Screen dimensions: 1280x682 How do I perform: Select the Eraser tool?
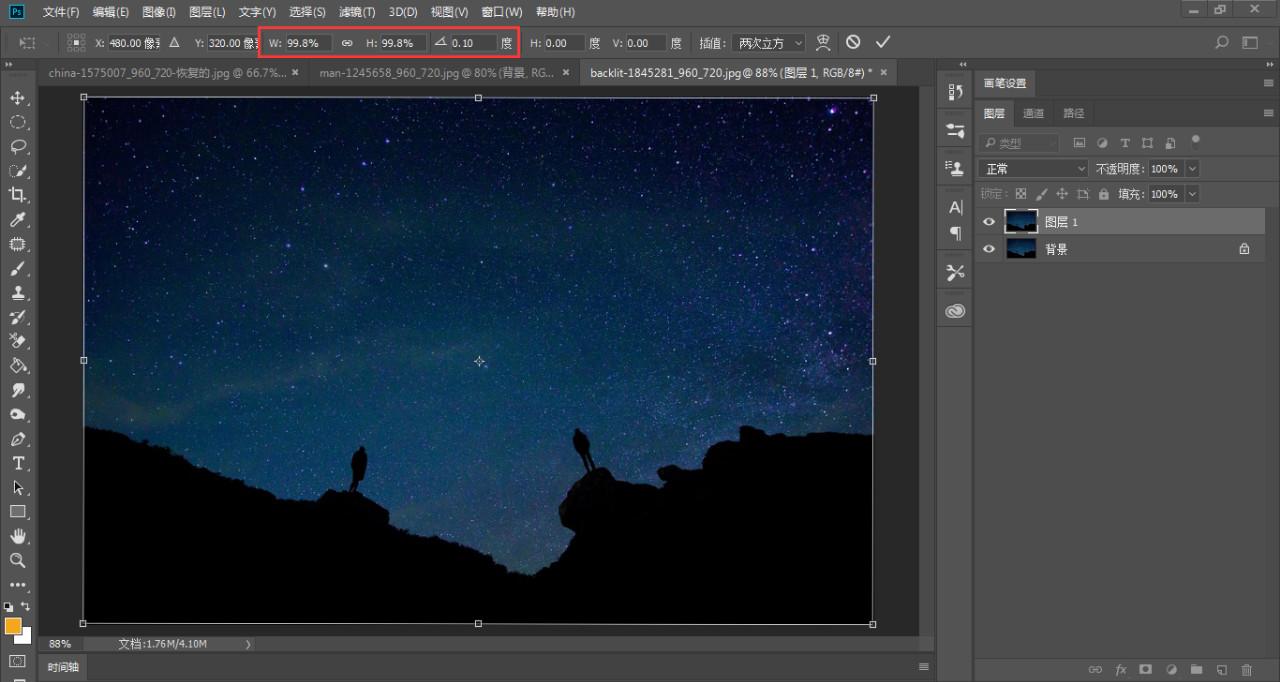click(17, 342)
